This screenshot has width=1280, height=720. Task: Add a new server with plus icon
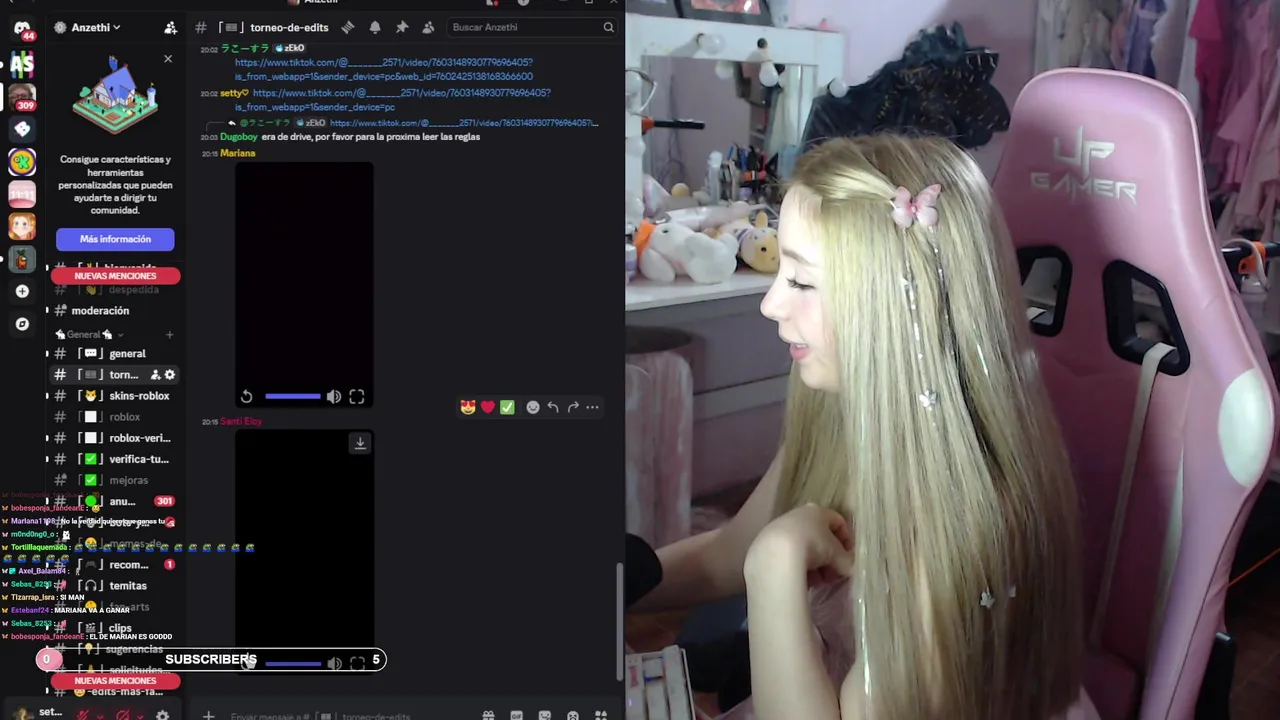click(22, 291)
